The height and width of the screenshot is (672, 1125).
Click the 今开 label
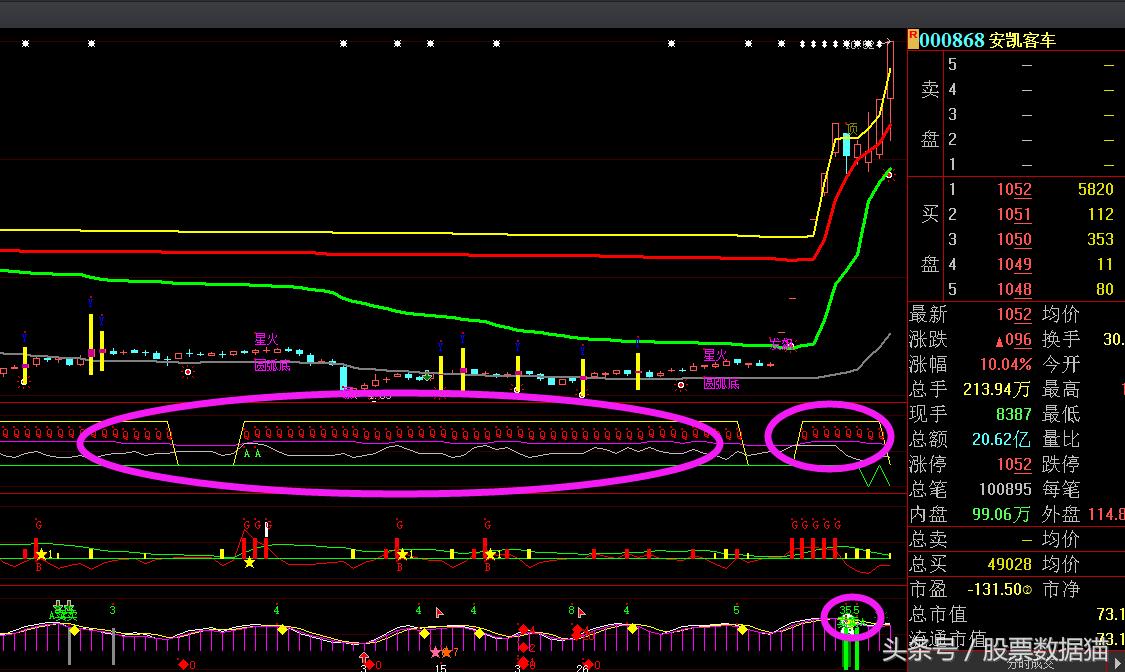[1060, 364]
